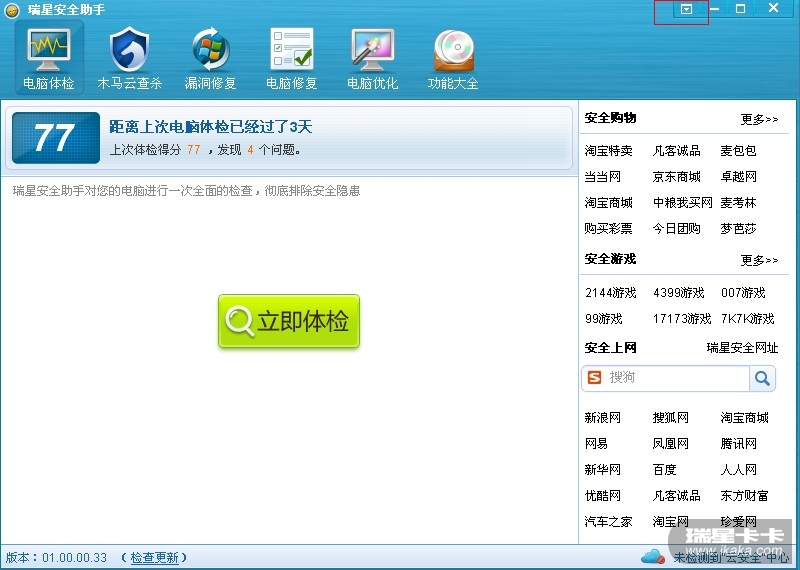Open the title bar dropdown menu
This screenshot has width=800, height=570.
(x=686, y=9)
